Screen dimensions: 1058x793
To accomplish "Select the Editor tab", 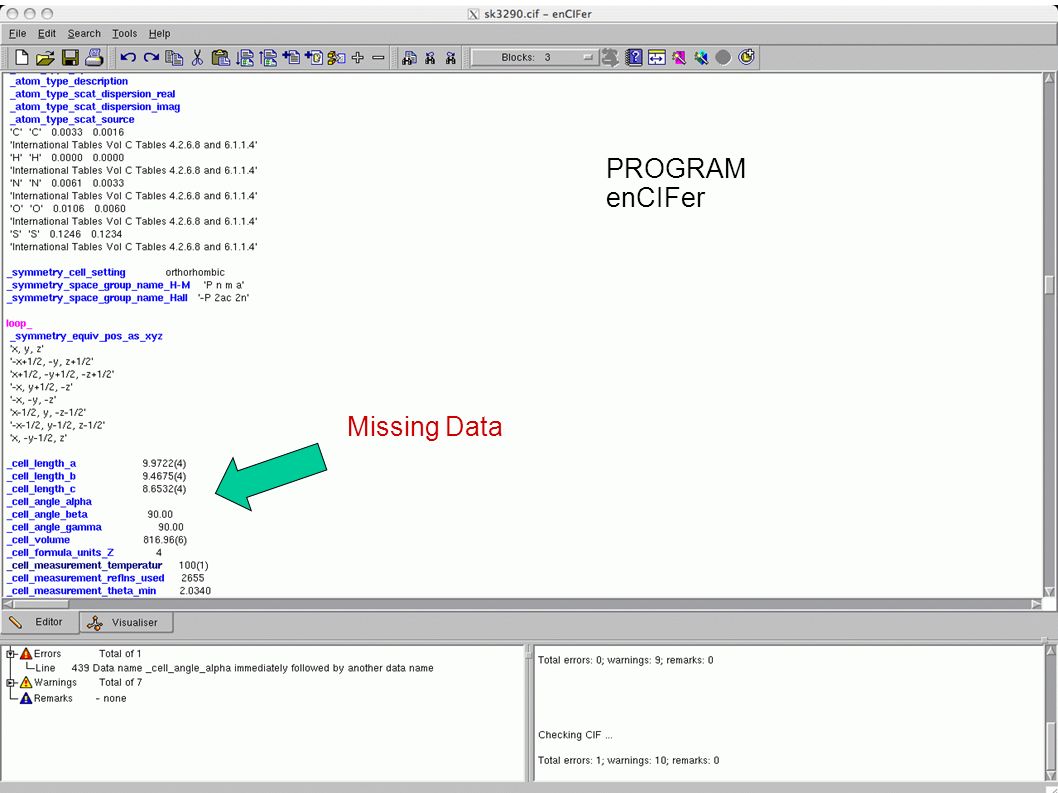I will (39, 622).
